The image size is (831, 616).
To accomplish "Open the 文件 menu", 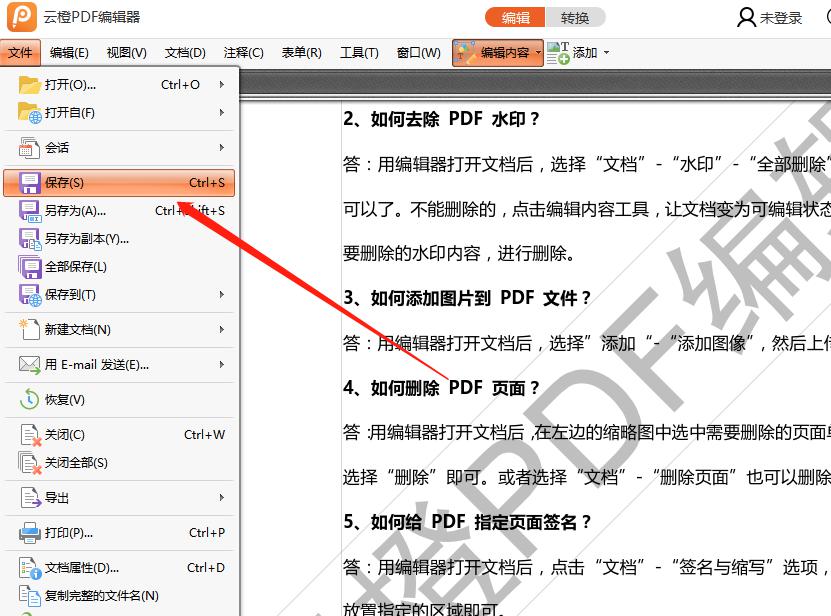I will click(x=20, y=52).
